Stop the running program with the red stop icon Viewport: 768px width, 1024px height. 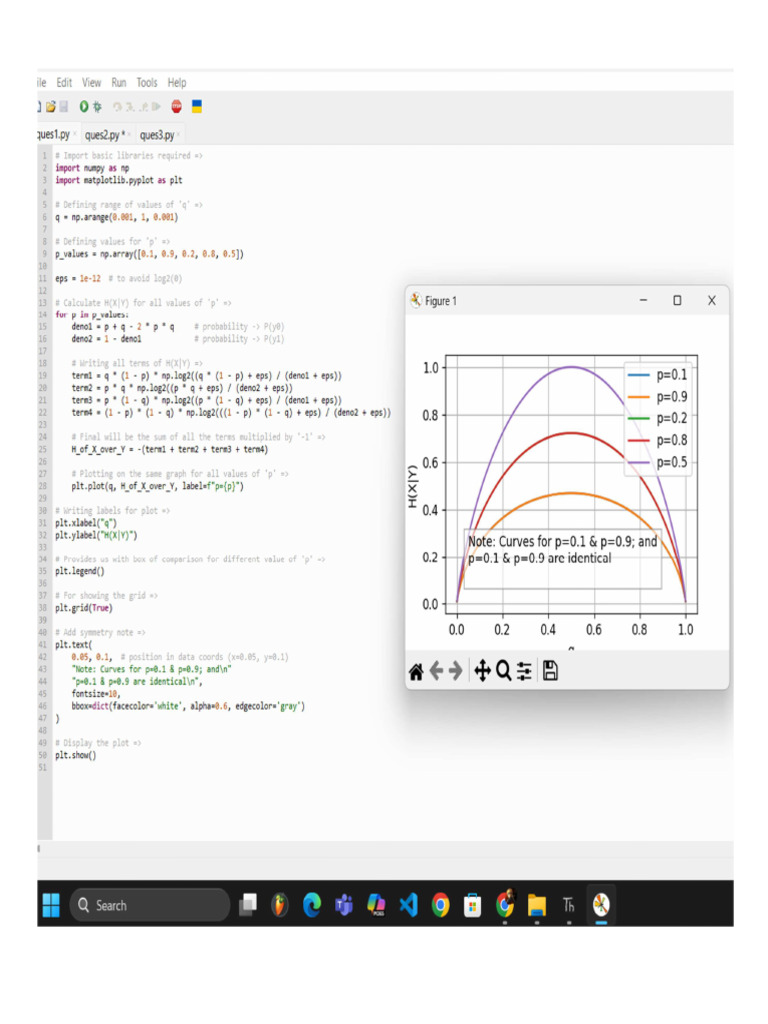pyautogui.click(x=176, y=106)
